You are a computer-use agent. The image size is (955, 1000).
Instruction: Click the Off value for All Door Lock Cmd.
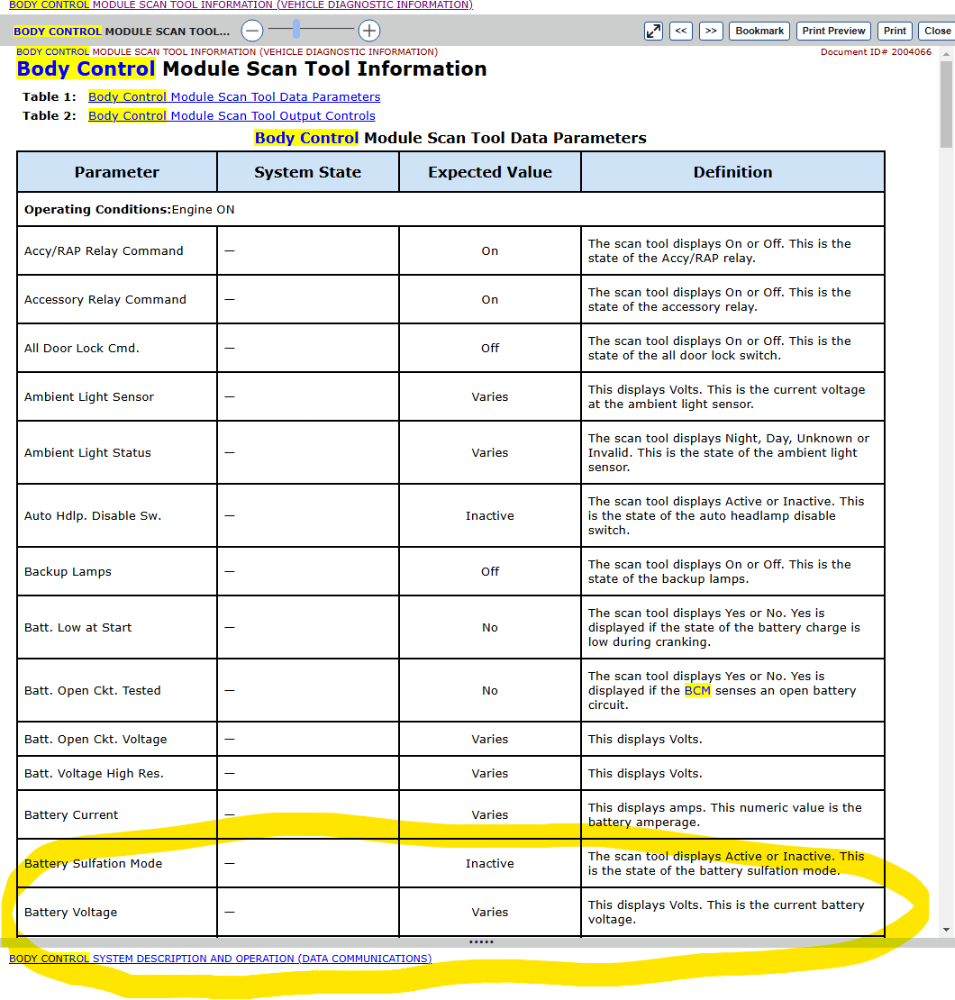coord(490,348)
